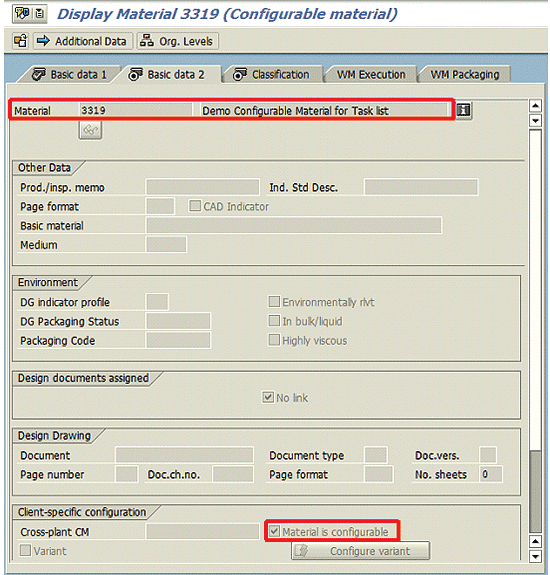This screenshot has width=550, height=575.
Task: Enable the Variant checkbox
Action: 25,550
